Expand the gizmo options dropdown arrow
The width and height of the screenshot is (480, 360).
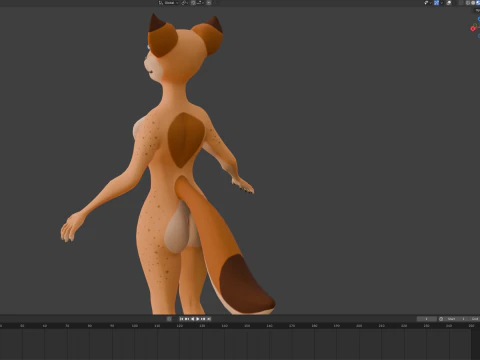coord(442,3)
